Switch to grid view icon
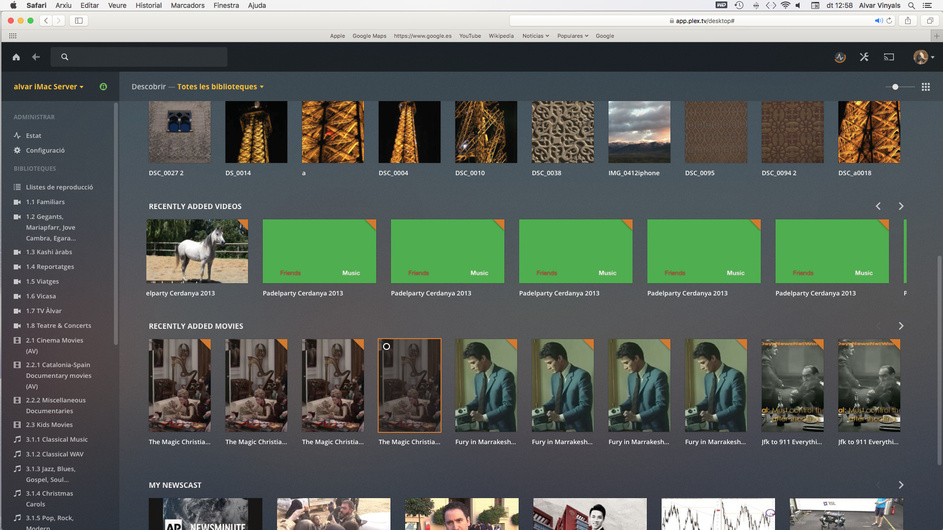The height and width of the screenshot is (530, 943). pyautogui.click(x=926, y=87)
